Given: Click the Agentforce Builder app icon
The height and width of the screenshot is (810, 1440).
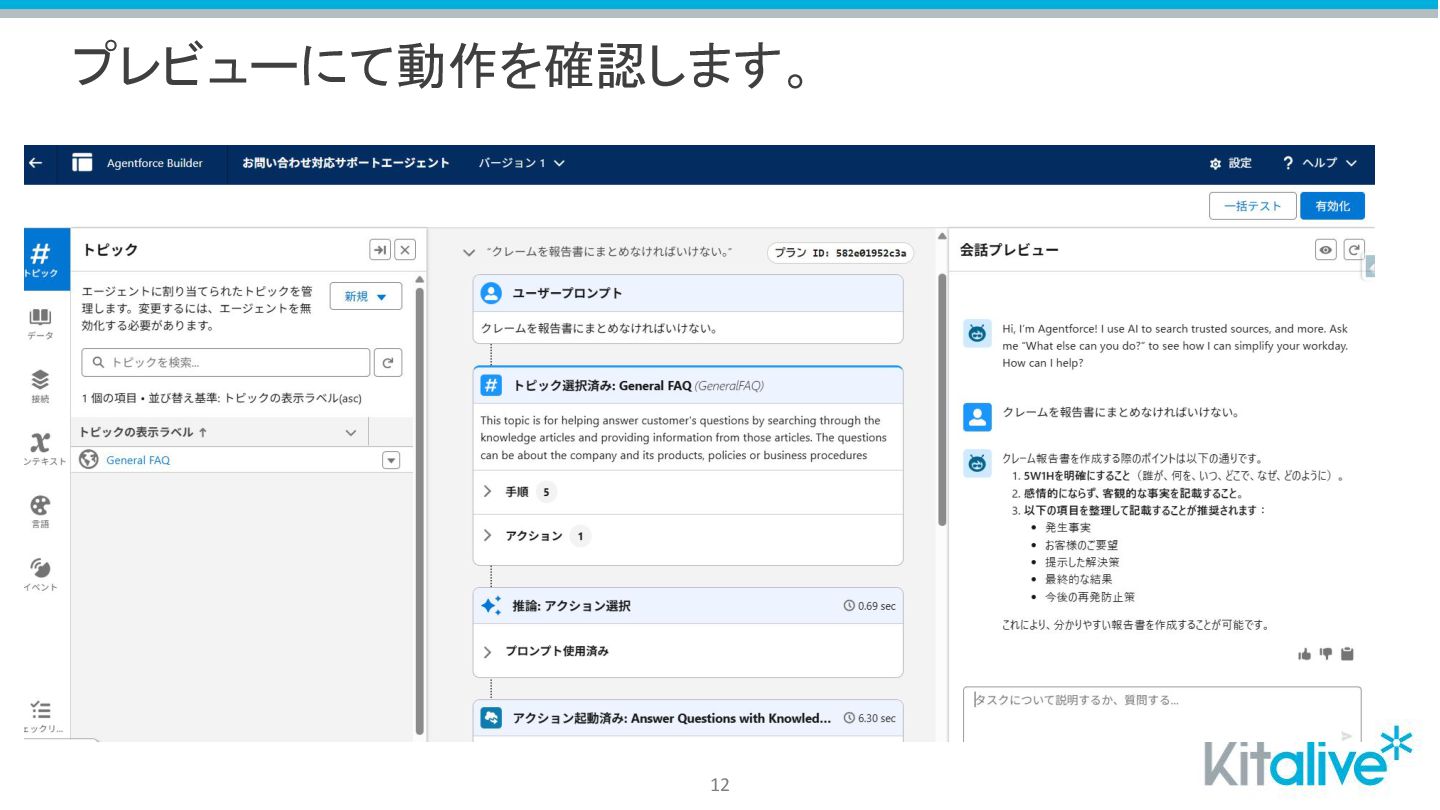Looking at the screenshot, I should (x=82, y=163).
